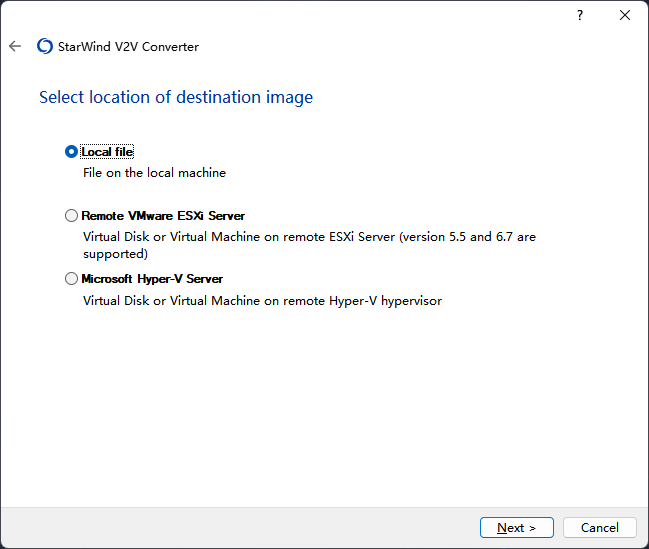The image size is (649, 549).
Task: Choose the Remote VMware ESXi Server radio button
Action: pos(71,215)
